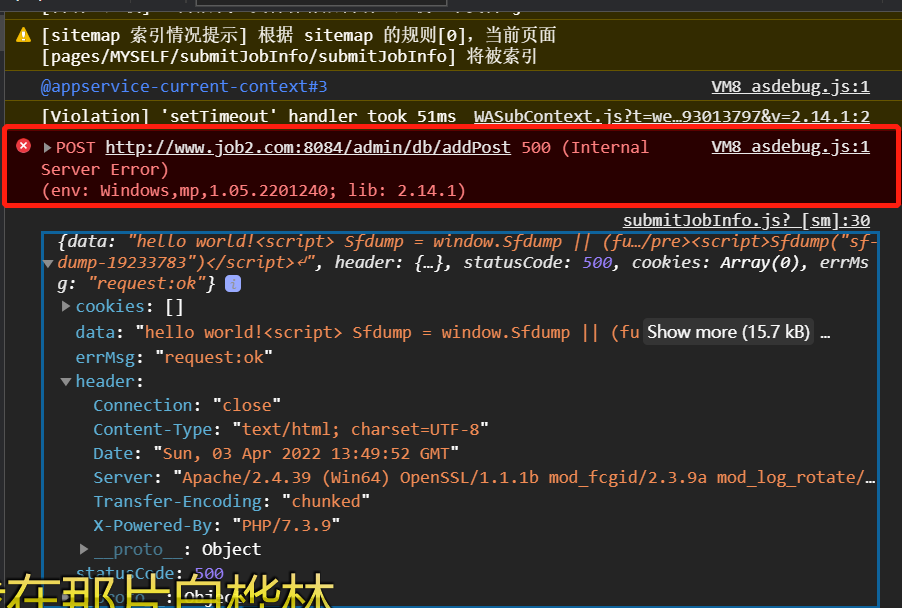Screen dimensions: 902x608
Task: Click the yellow sitemap warning triangle icon
Action: 23,35
